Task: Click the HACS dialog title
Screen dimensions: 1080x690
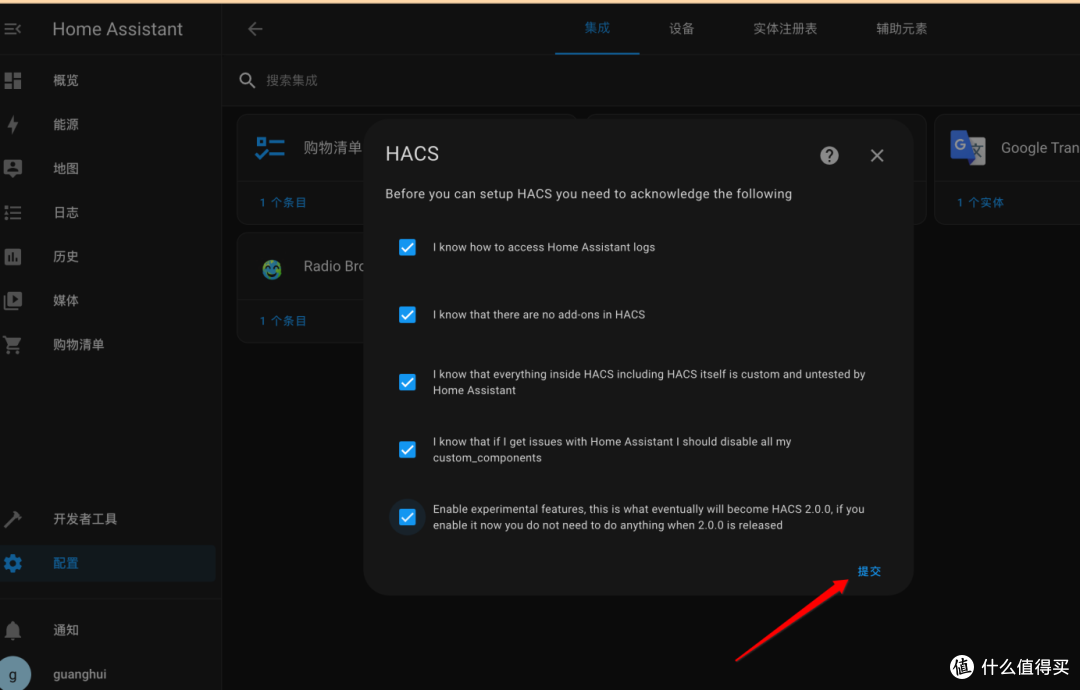Action: (x=412, y=154)
